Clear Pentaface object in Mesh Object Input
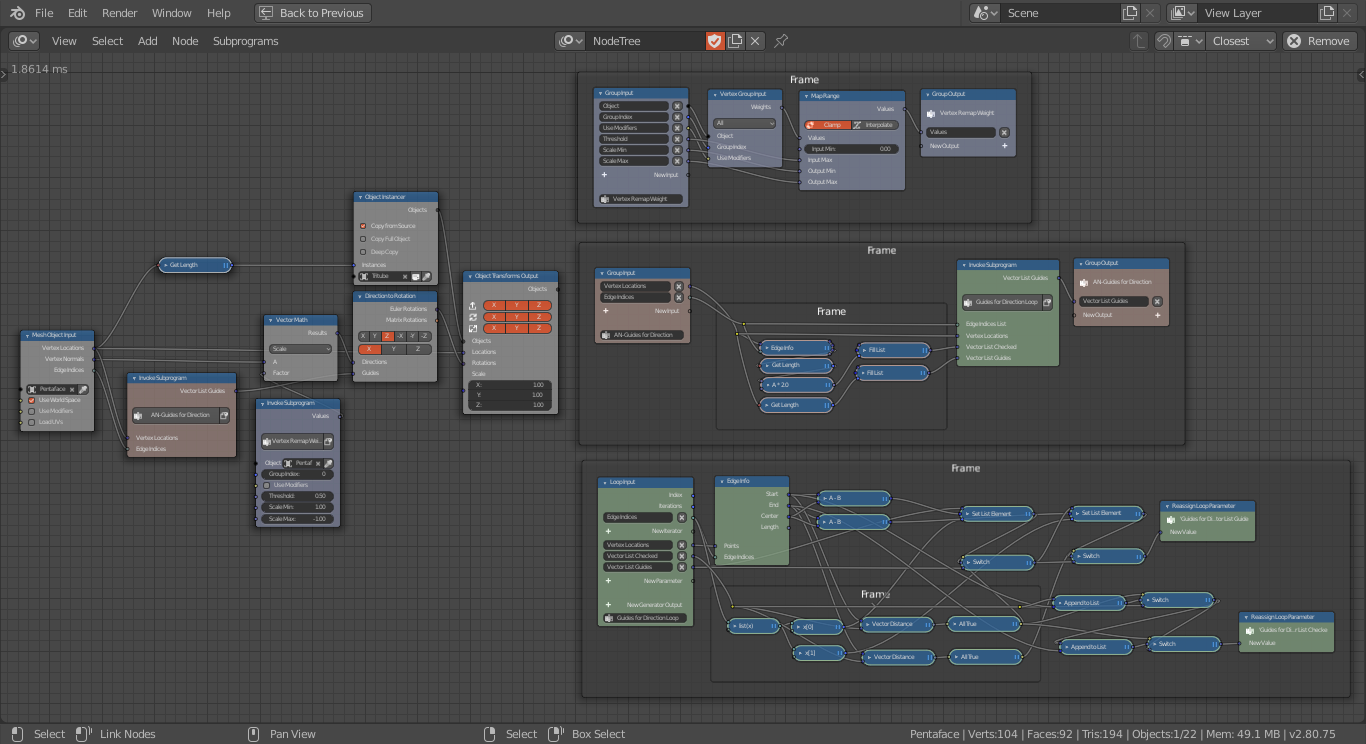Viewport: 1366px width, 744px height. pyautogui.click(x=72, y=389)
